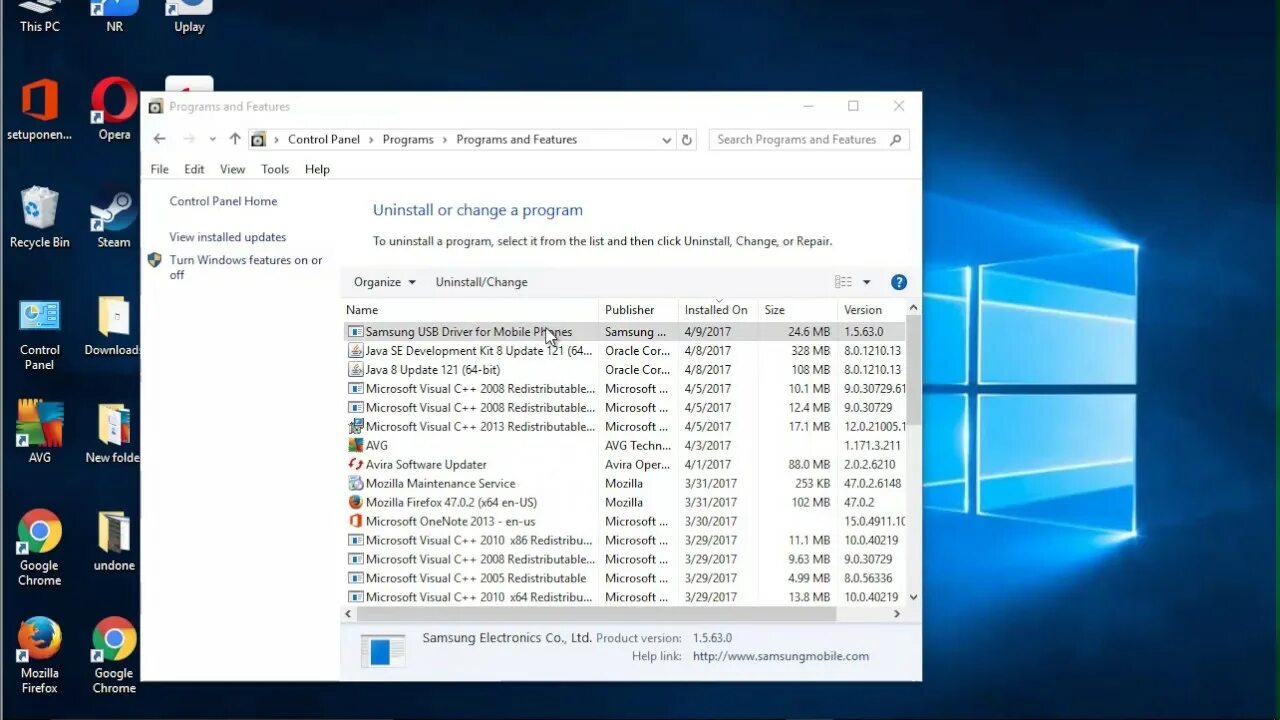Viewport: 1280px width, 720px height.
Task: Click the horizontal scrollbar of program list
Action: point(596,613)
